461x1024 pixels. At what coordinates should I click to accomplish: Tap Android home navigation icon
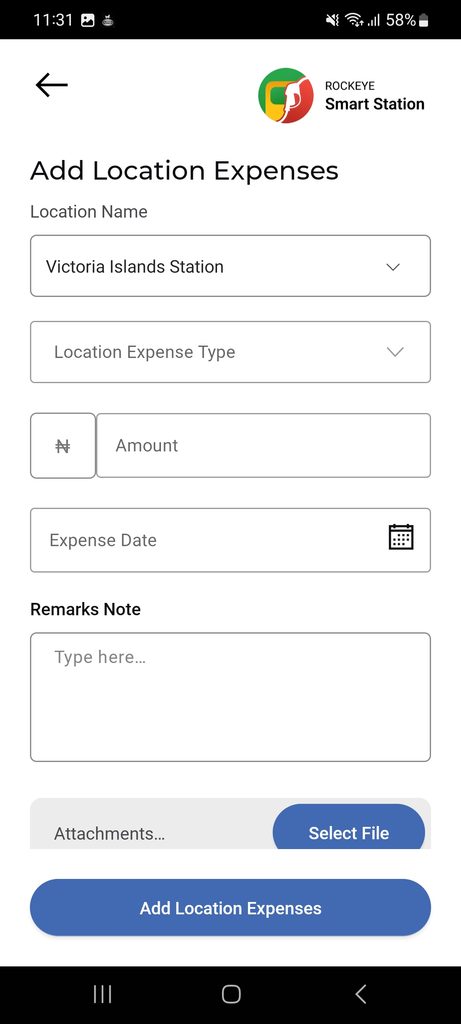[231, 994]
